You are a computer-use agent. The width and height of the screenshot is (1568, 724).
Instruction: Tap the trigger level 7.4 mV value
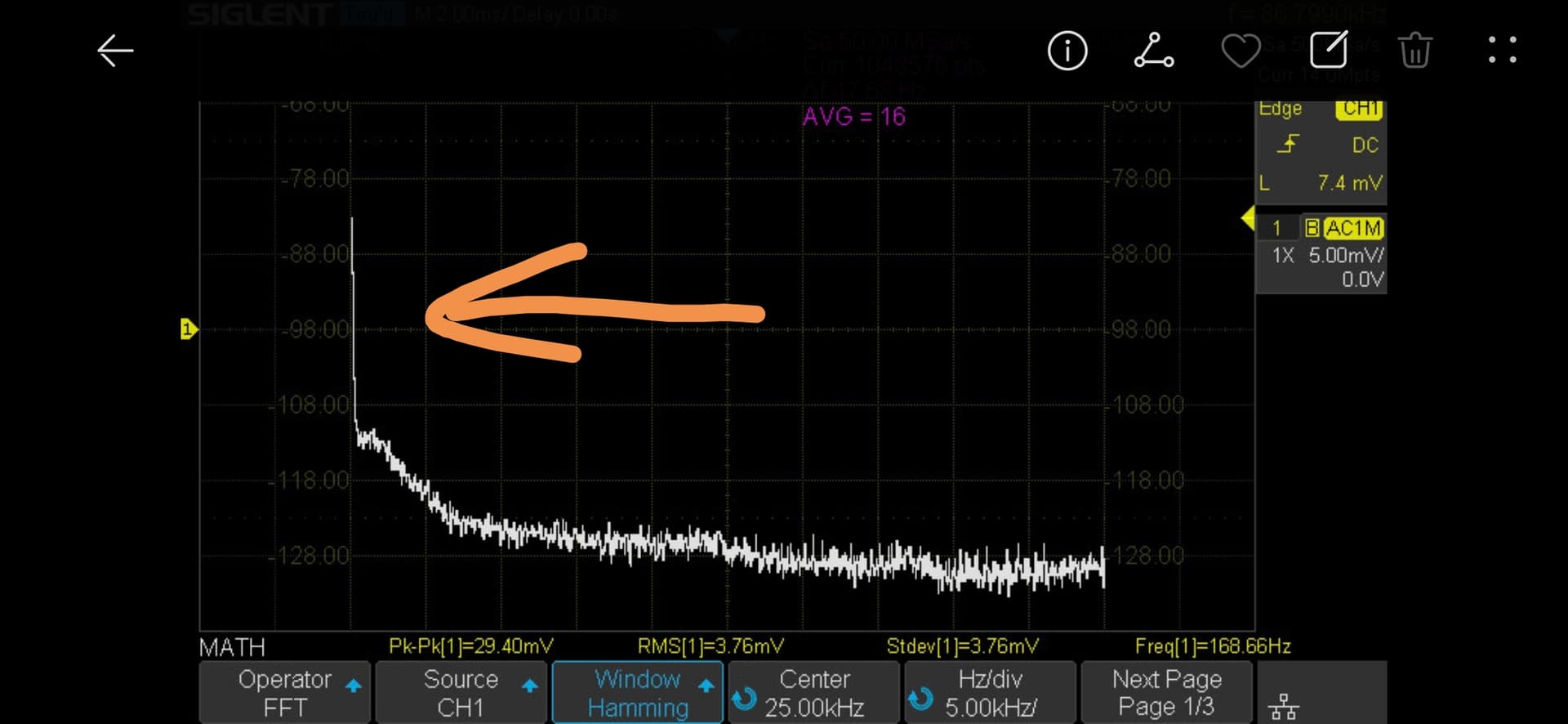[1350, 183]
